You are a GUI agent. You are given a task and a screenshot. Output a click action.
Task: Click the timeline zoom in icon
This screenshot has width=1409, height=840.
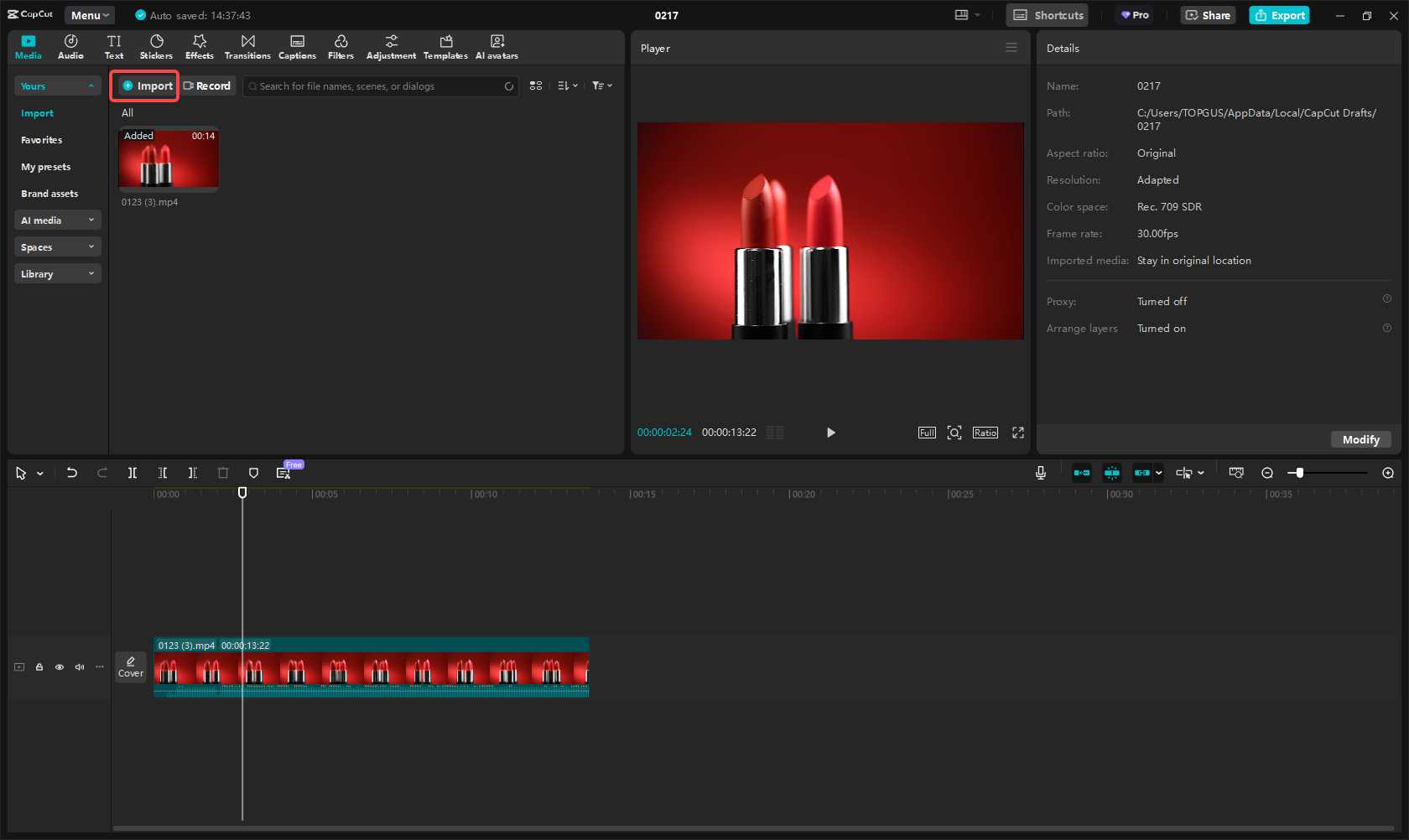(1388, 473)
